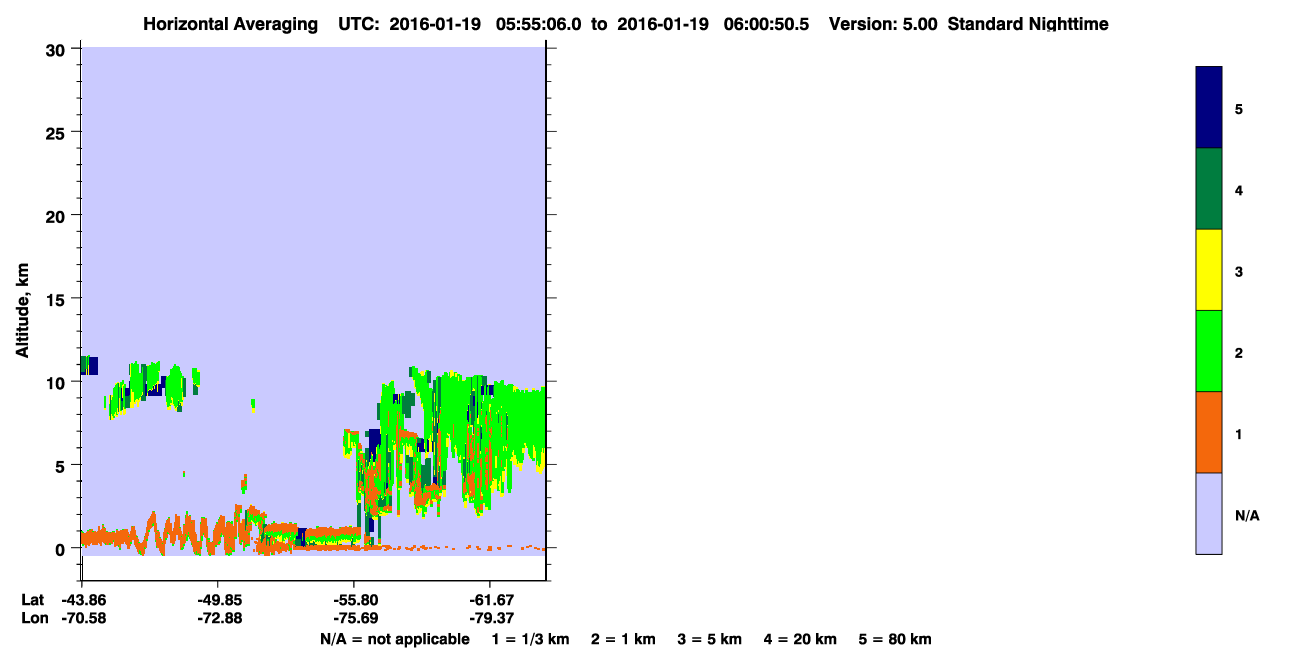Click the 20 altitude tick label
Screen dimensions: 1300x667
coord(58,216)
